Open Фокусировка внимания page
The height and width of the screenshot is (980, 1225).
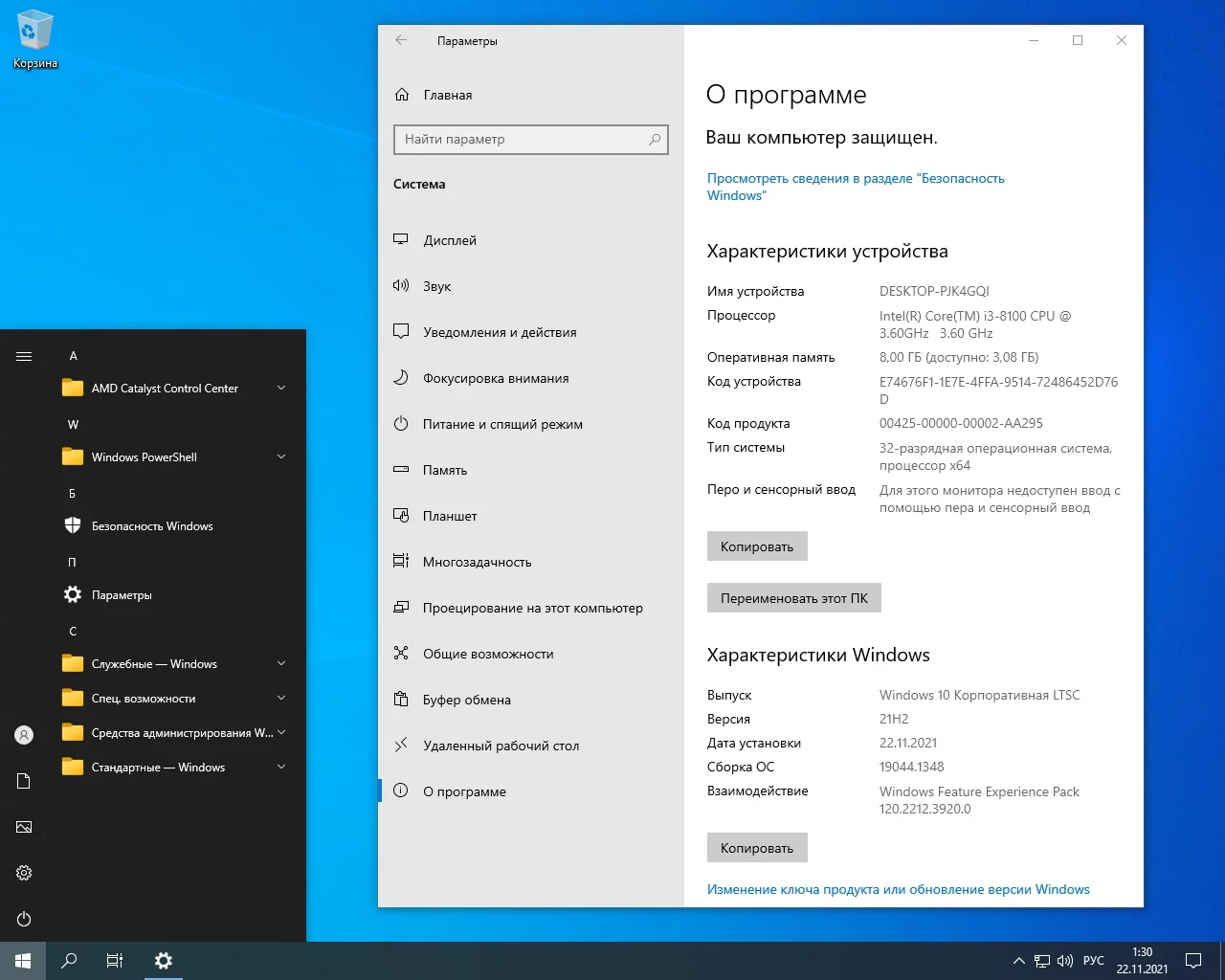pos(530,378)
